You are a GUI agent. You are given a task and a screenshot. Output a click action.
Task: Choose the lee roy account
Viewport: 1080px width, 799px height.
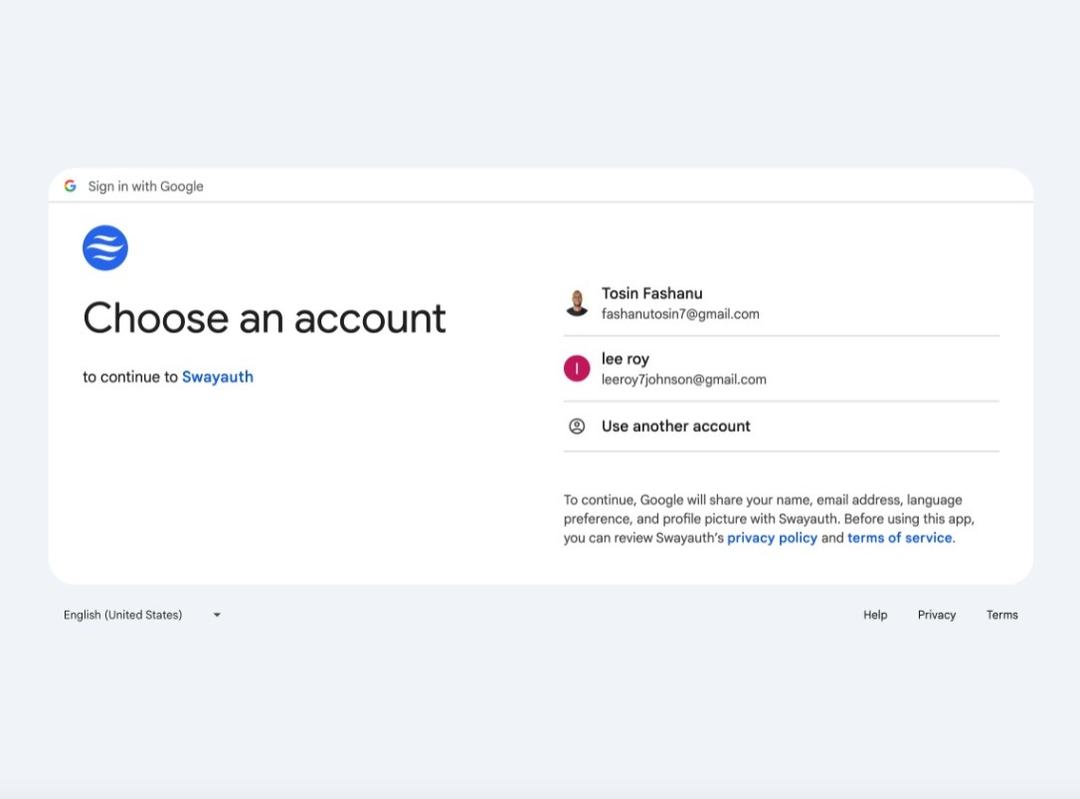pyautogui.click(x=781, y=369)
